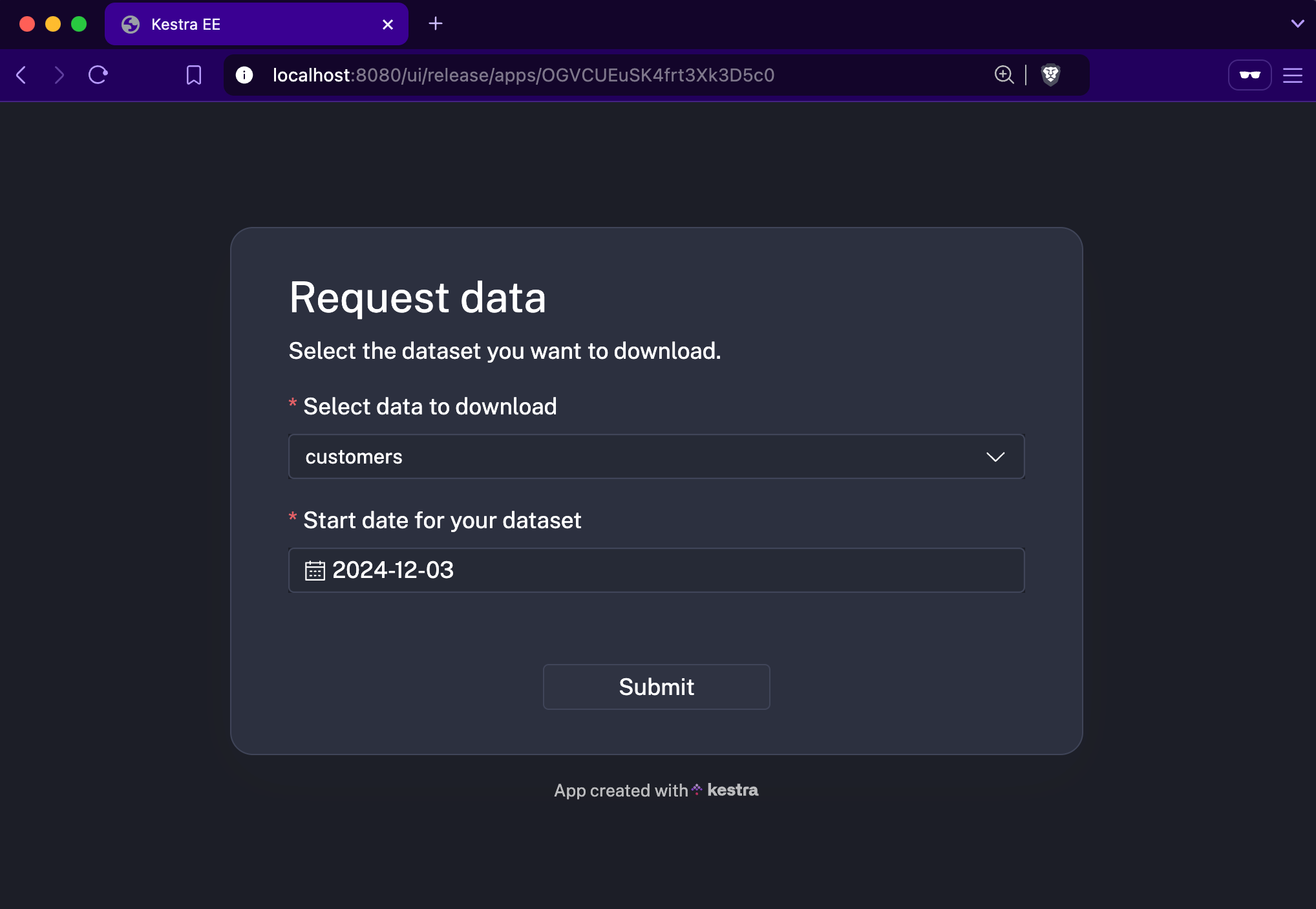Screen dimensions: 1316x909
Task: Expand the customers dropdown arrow
Action: pos(995,457)
